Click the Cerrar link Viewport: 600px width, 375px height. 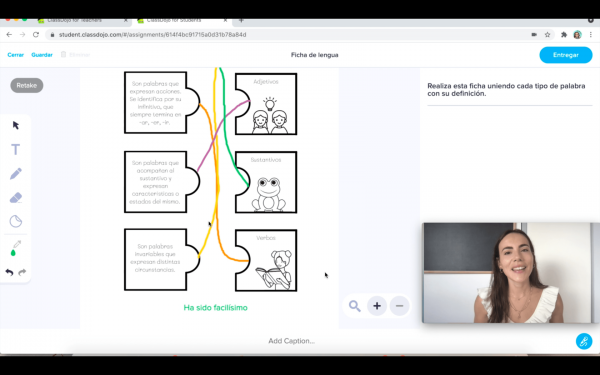(16, 55)
